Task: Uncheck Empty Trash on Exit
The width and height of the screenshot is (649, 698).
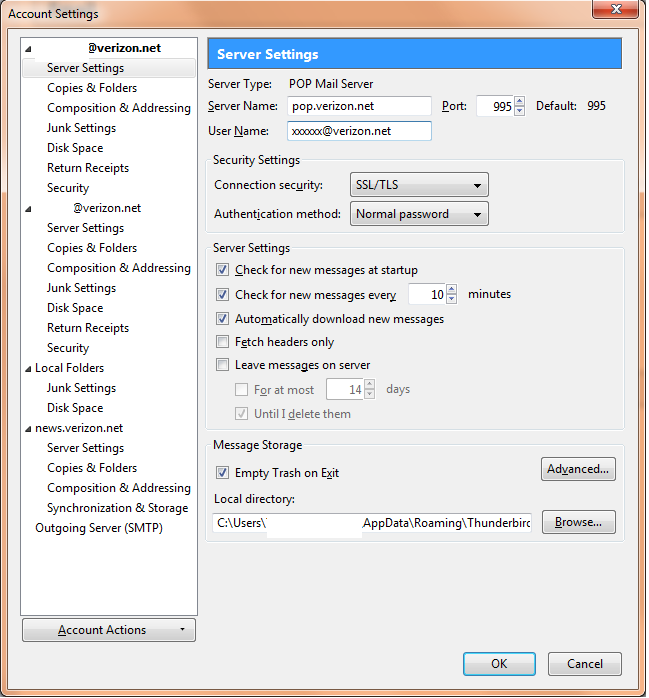Action: tap(223, 473)
